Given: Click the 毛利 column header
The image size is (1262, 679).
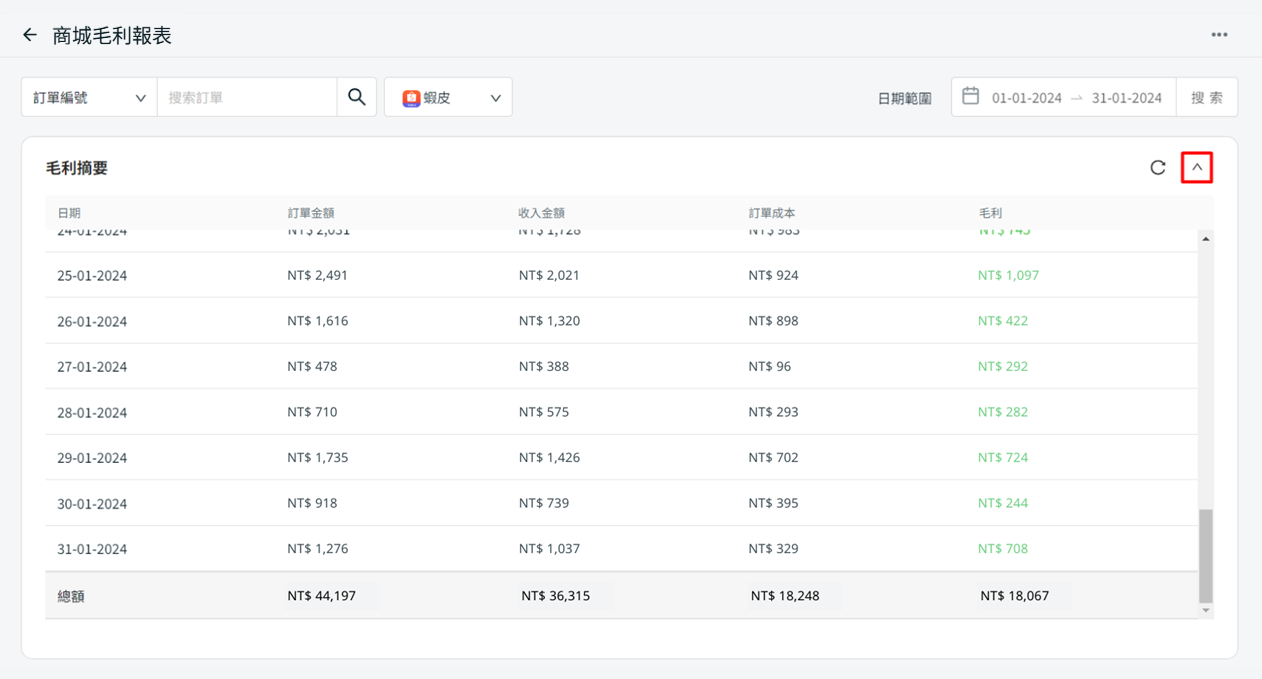Looking at the screenshot, I should coord(990,213).
